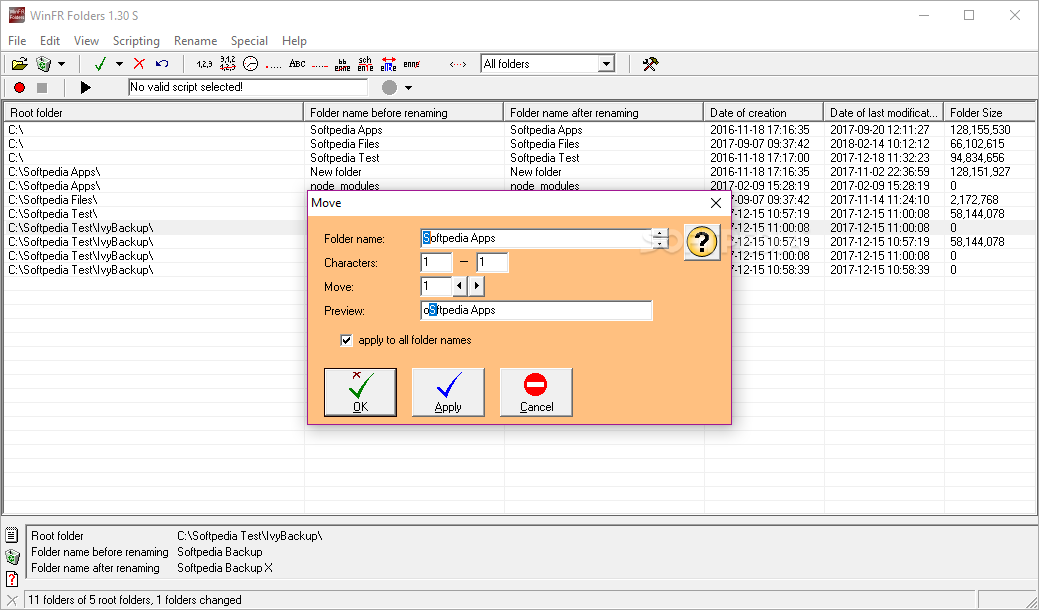The height and width of the screenshot is (610, 1039).
Task: Click the Folder name spinner up arrow
Action: click(660, 233)
